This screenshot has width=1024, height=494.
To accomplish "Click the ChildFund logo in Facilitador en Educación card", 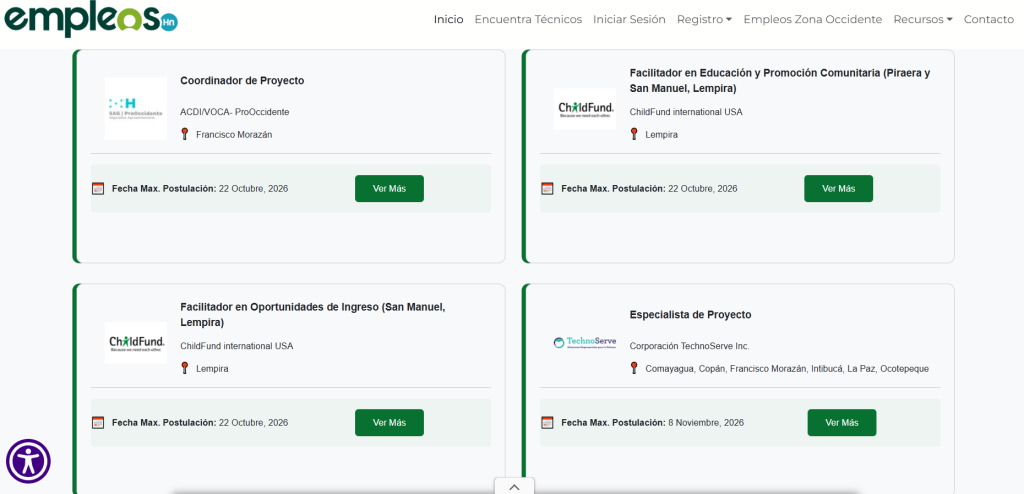I will click(585, 109).
